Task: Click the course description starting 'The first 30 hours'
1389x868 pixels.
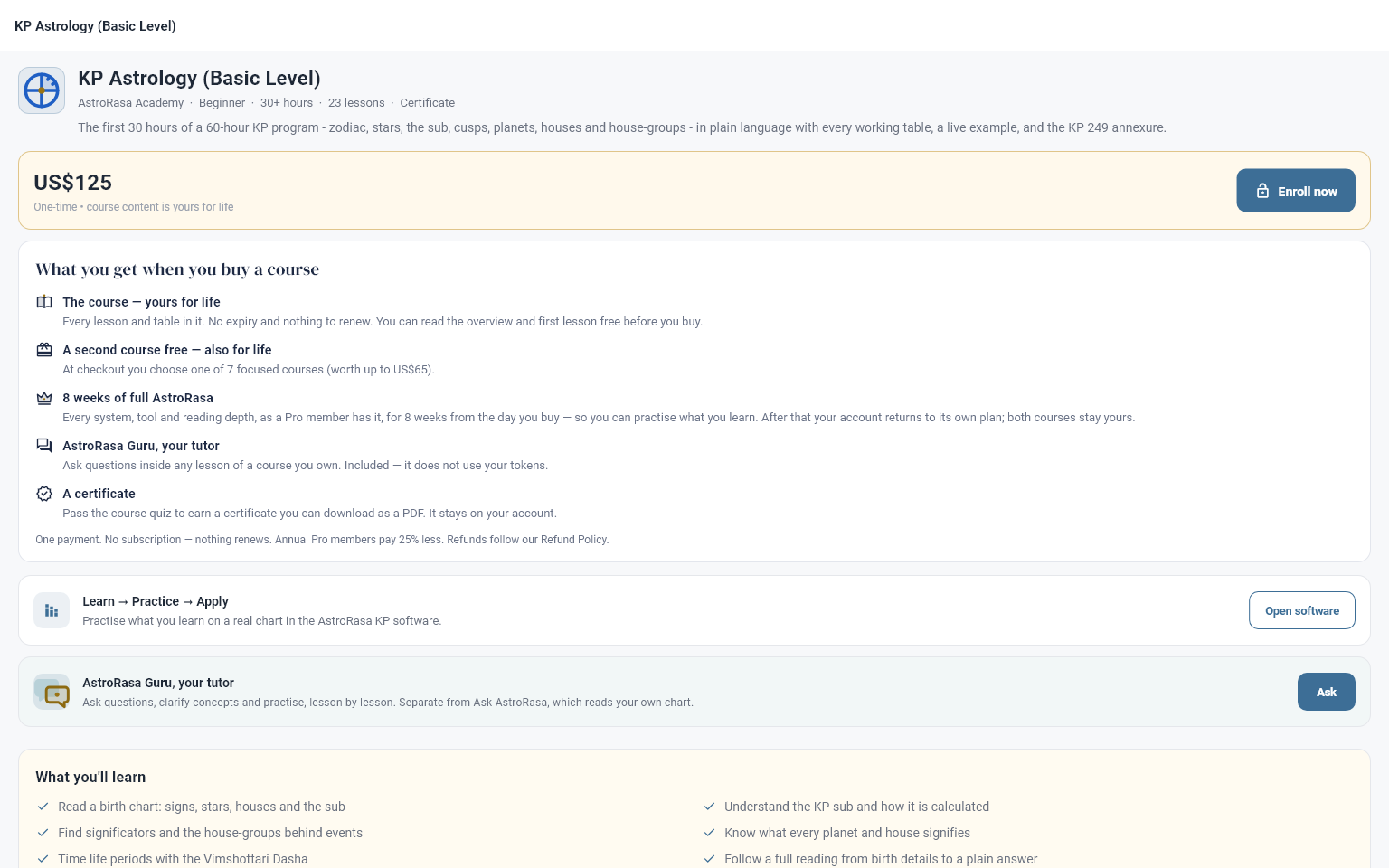Action: [x=622, y=127]
